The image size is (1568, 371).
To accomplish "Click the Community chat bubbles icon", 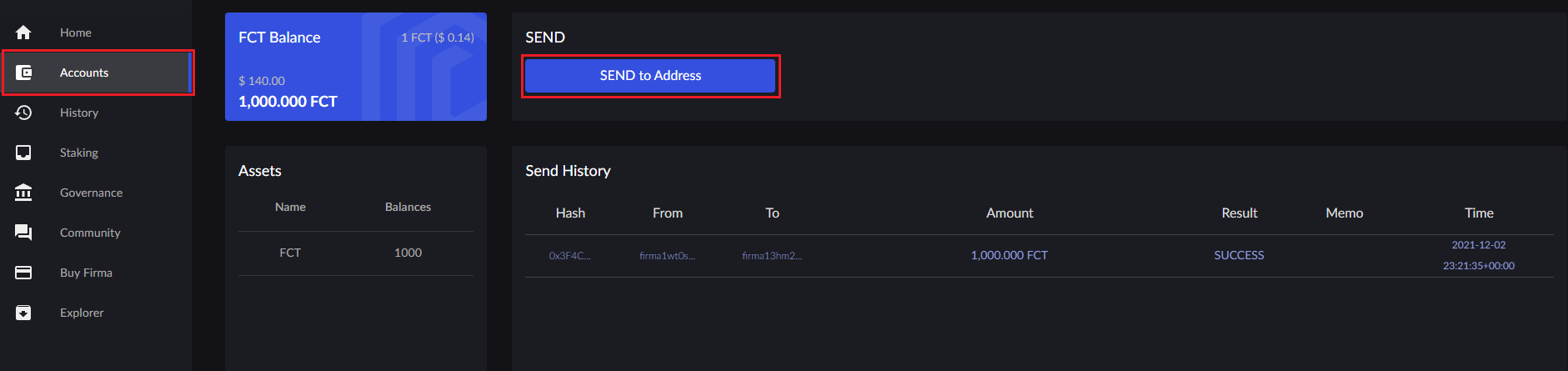I will [x=23, y=233].
